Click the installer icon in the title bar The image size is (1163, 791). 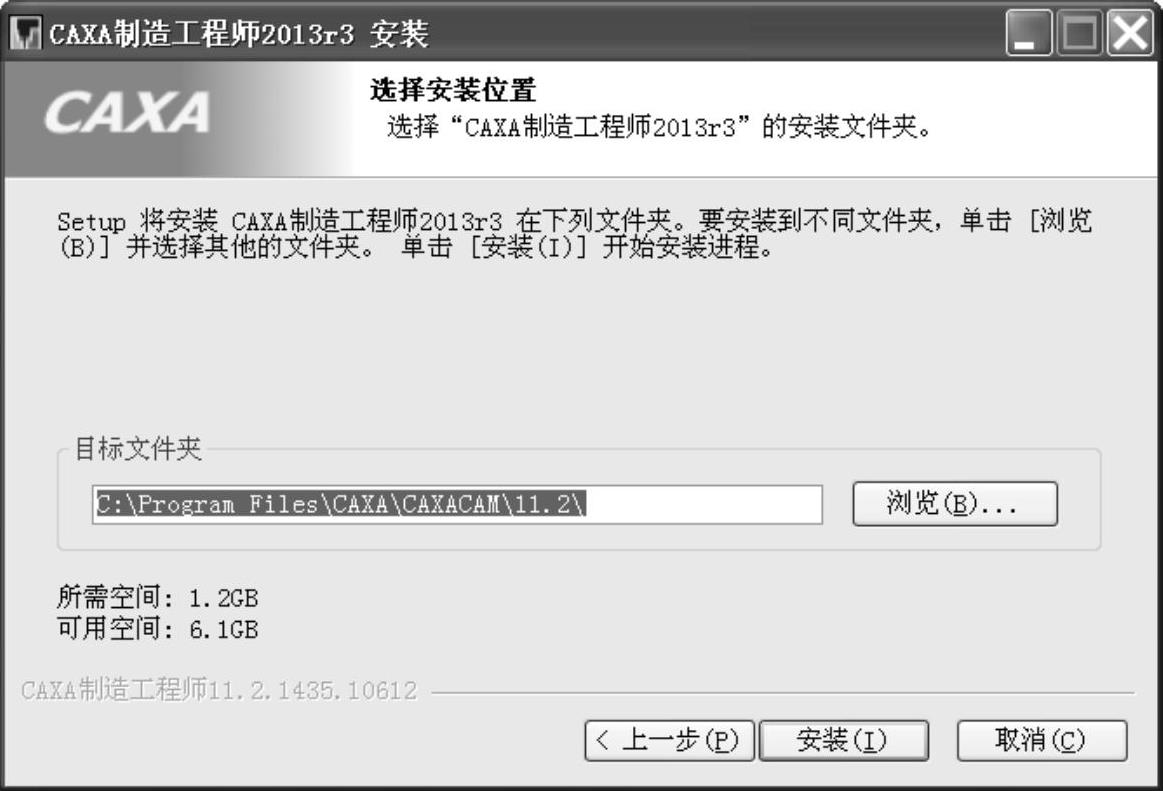(25, 33)
